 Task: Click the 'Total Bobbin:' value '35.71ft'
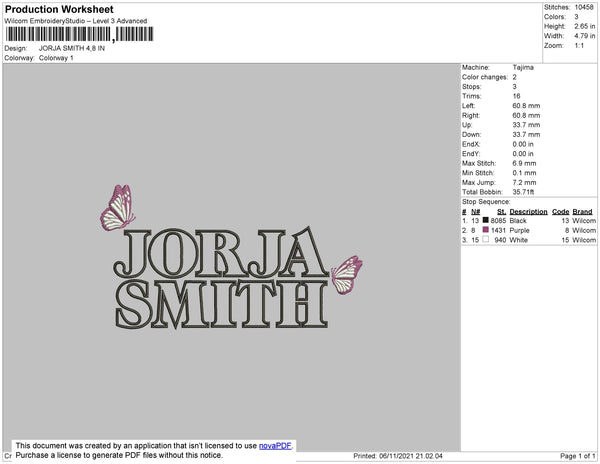pyautogui.click(x=523, y=192)
